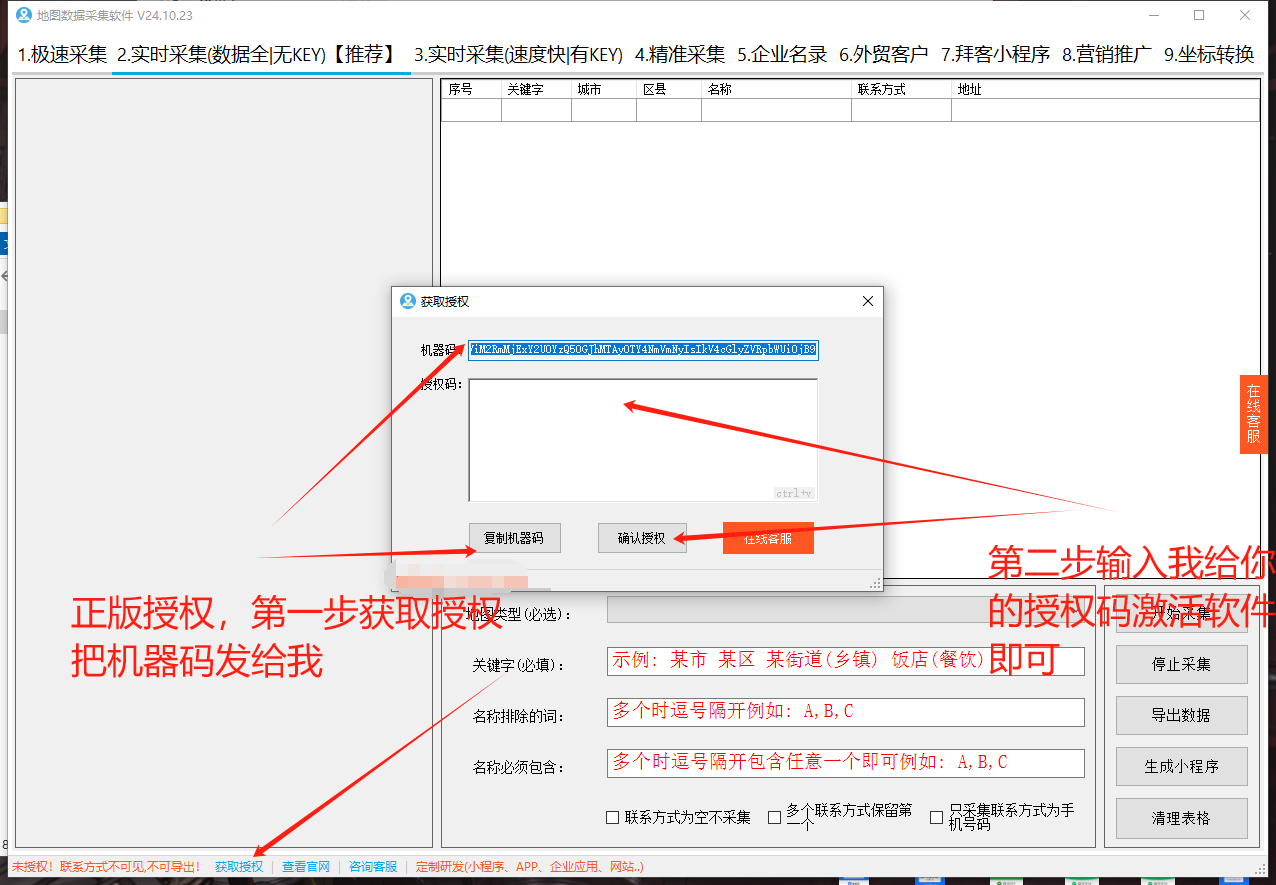The height and width of the screenshot is (885, 1276).
Task: Open the 地图类型 dropdown
Action: pyautogui.click(x=800, y=611)
